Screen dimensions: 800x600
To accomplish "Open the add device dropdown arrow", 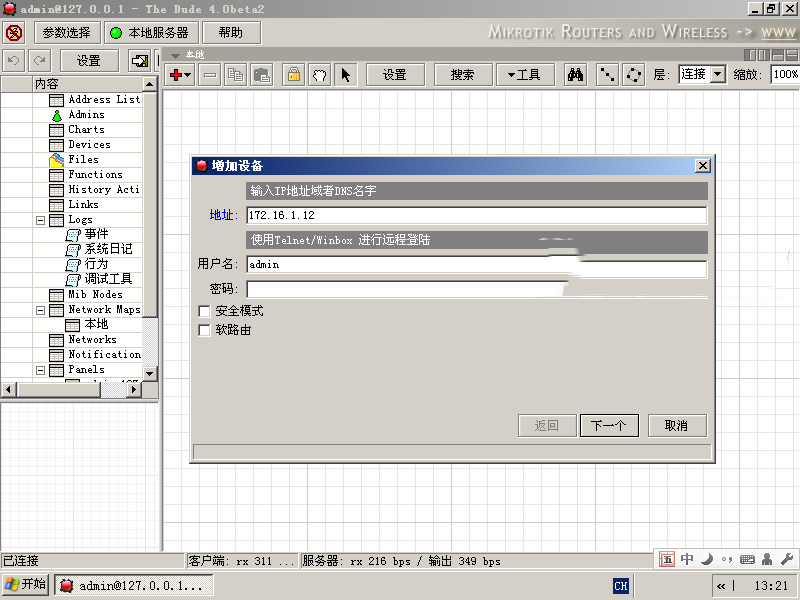I will [x=188, y=76].
